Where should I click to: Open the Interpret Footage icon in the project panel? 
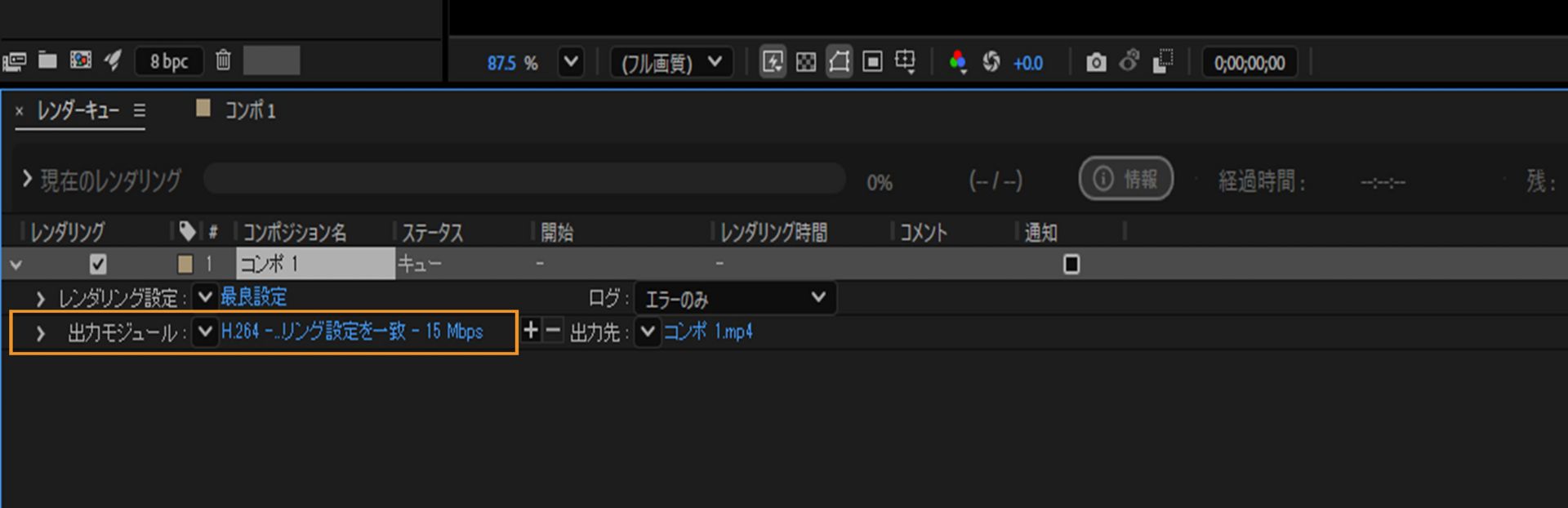[x=15, y=61]
